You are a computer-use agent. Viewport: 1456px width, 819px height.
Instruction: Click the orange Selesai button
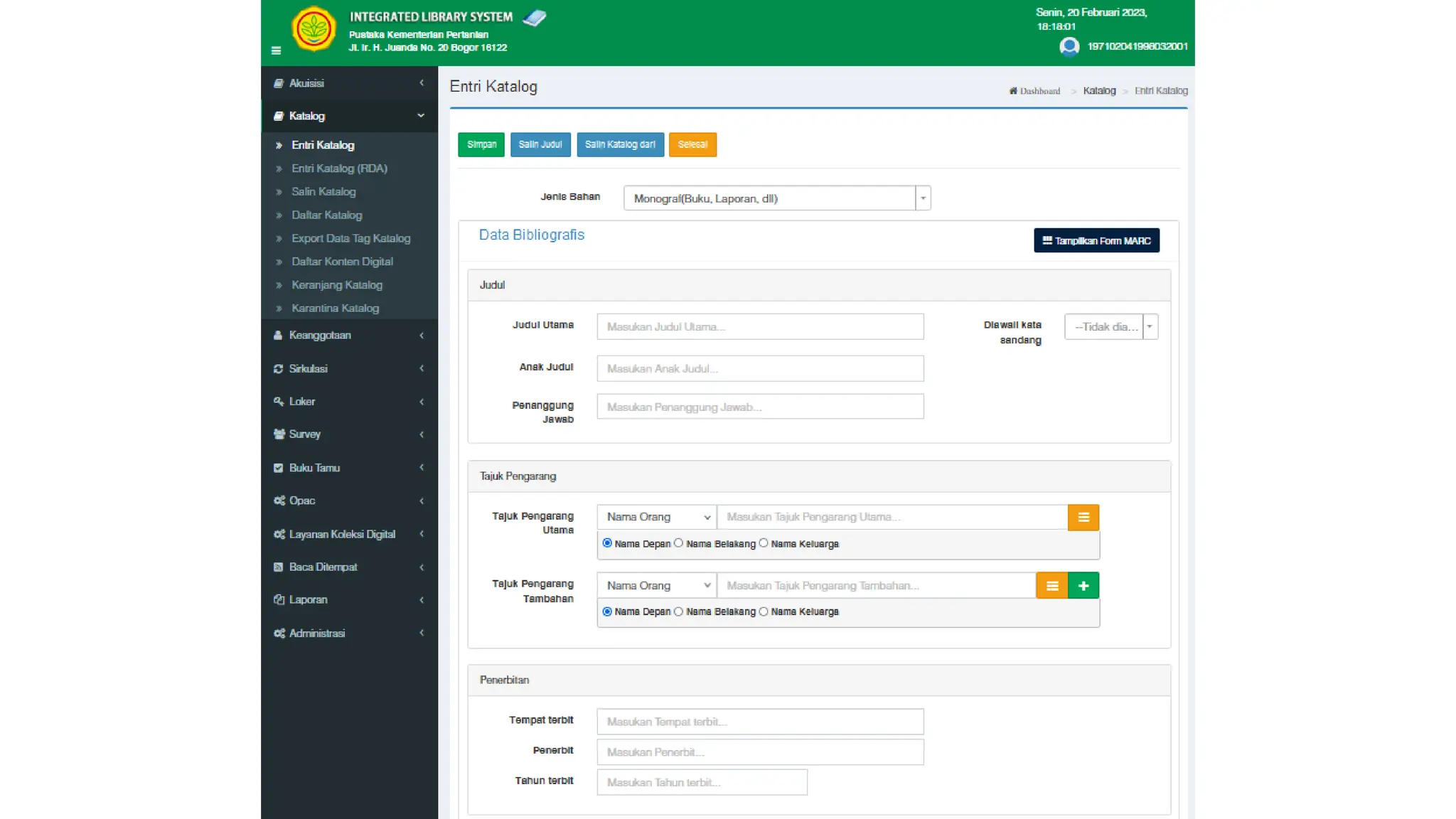692,145
